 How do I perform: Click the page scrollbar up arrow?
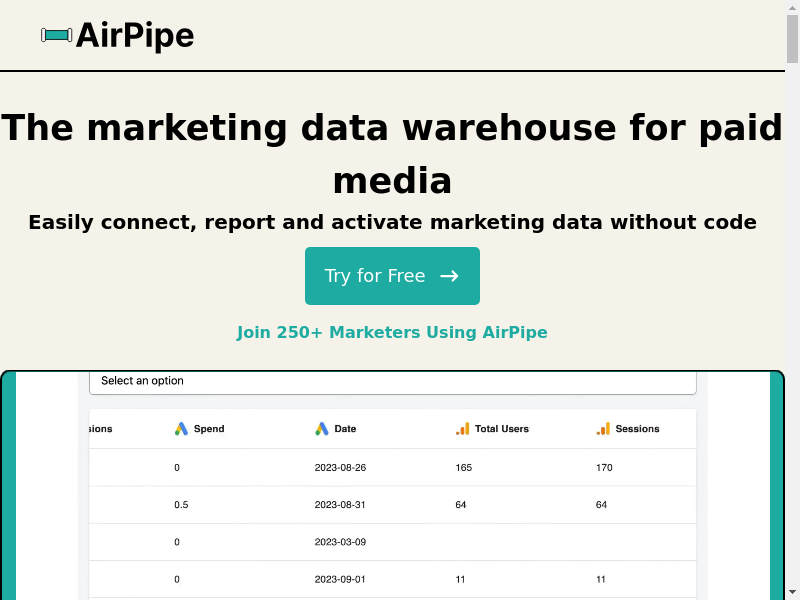[x=793, y=7]
